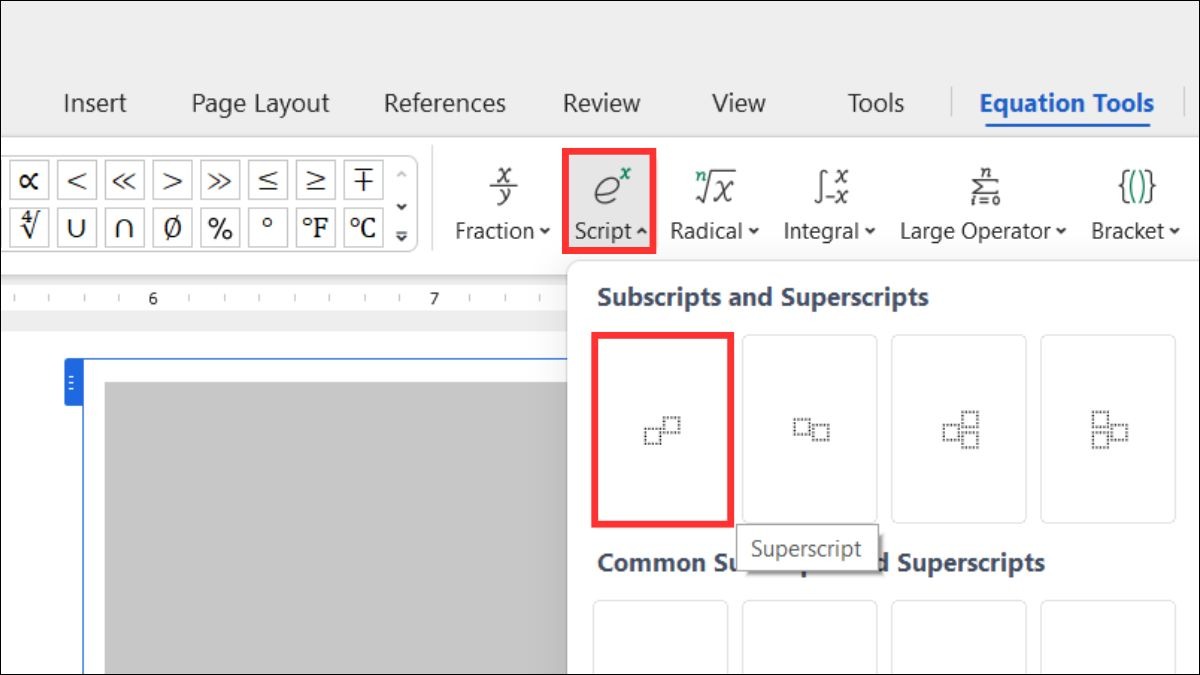Click the horizontal ruler at mark 6

(x=153, y=298)
